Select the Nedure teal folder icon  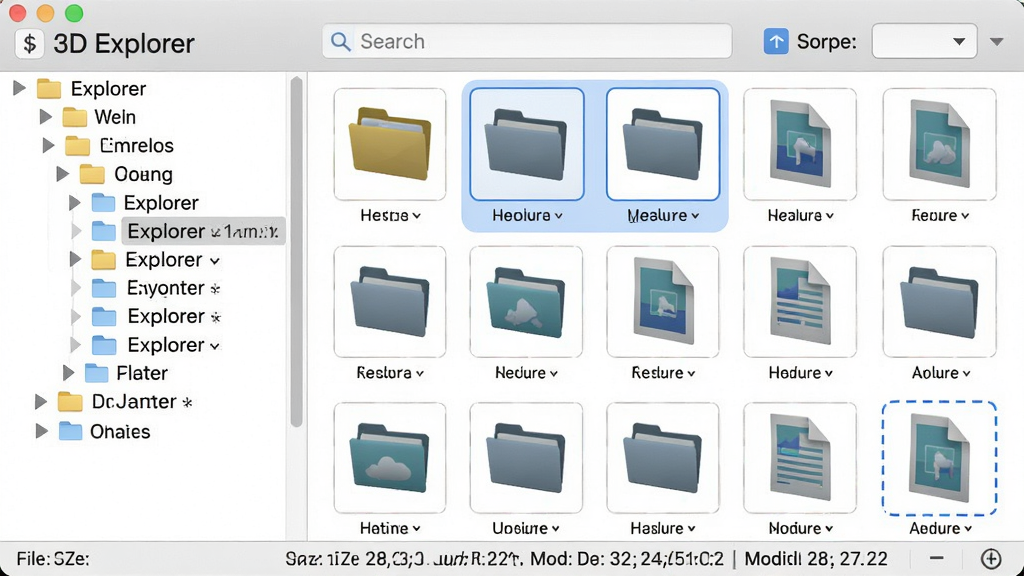tap(526, 302)
